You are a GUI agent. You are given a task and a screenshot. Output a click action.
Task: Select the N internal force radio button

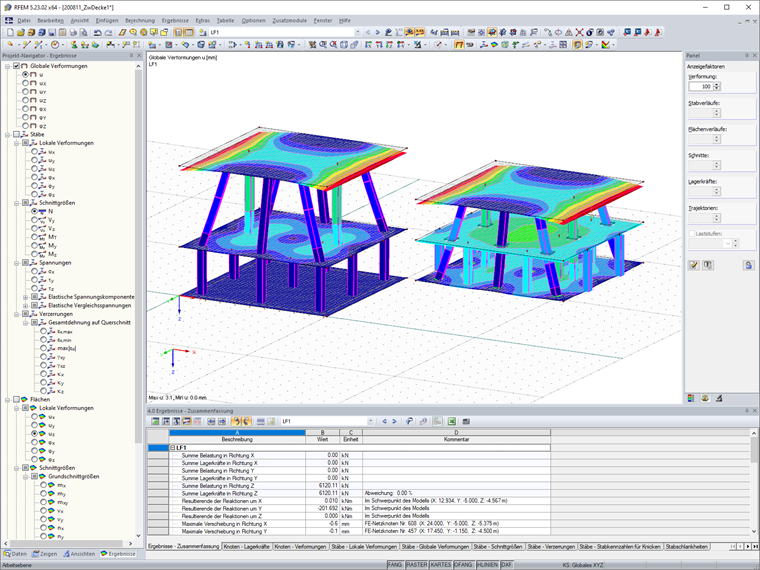(x=34, y=211)
